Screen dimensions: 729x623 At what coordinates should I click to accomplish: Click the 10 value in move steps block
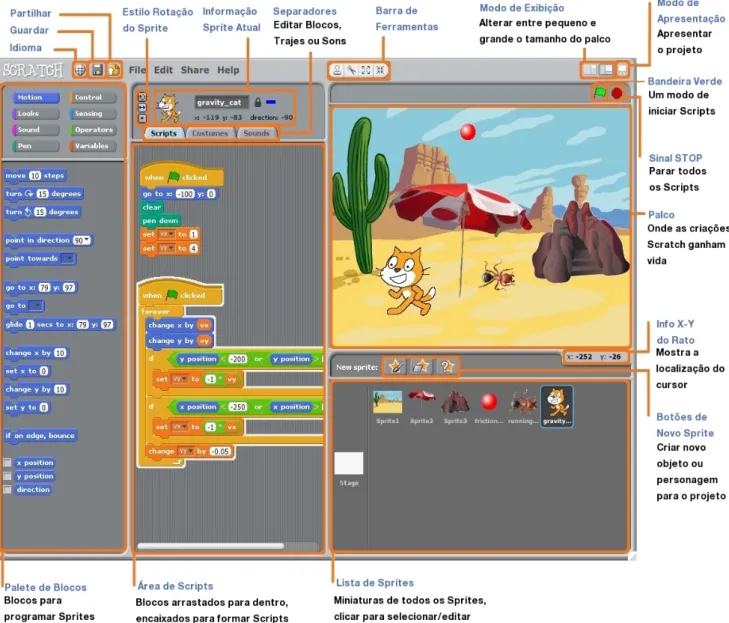point(35,176)
